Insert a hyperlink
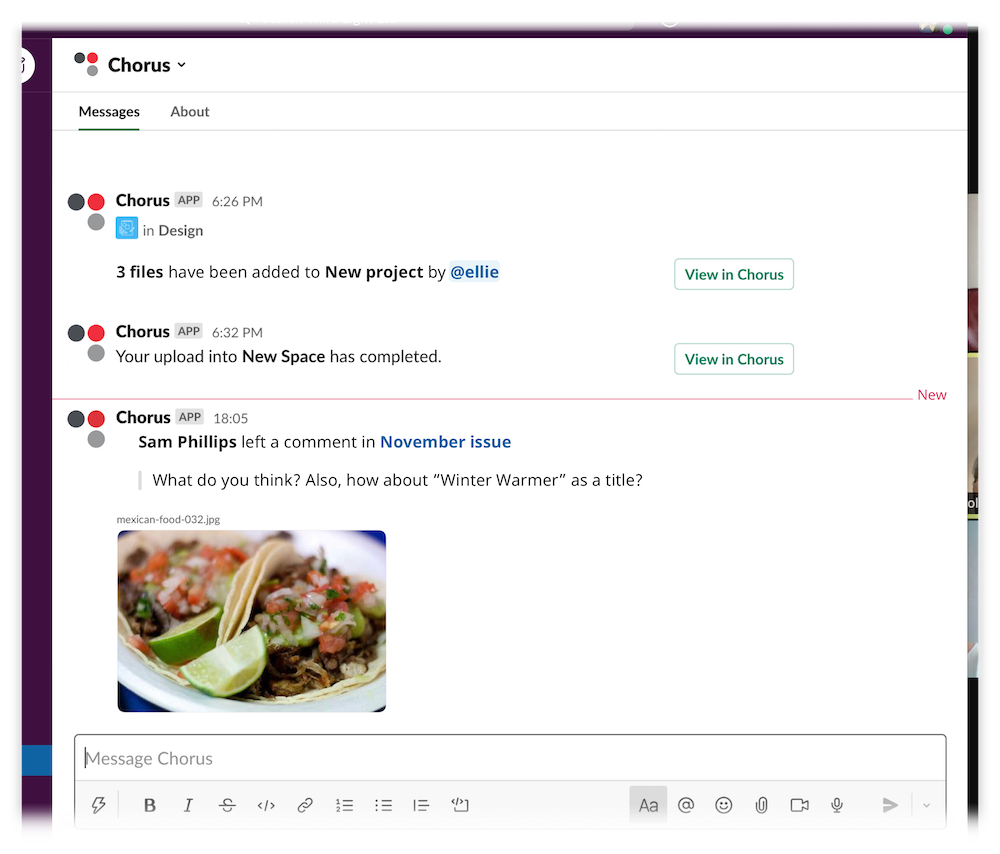This screenshot has height=854, width=1000. 305,806
